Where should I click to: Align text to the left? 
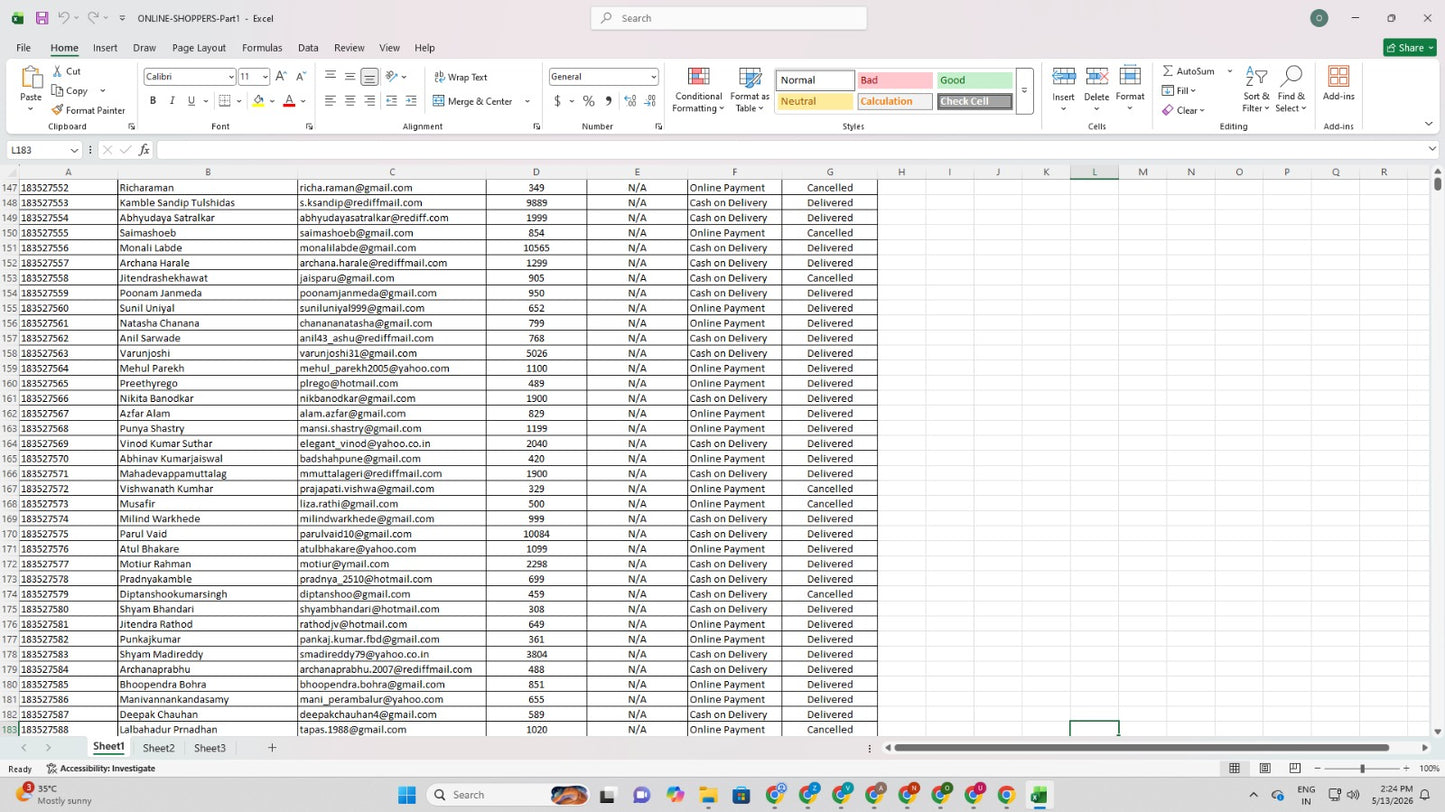tap(330, 101)
